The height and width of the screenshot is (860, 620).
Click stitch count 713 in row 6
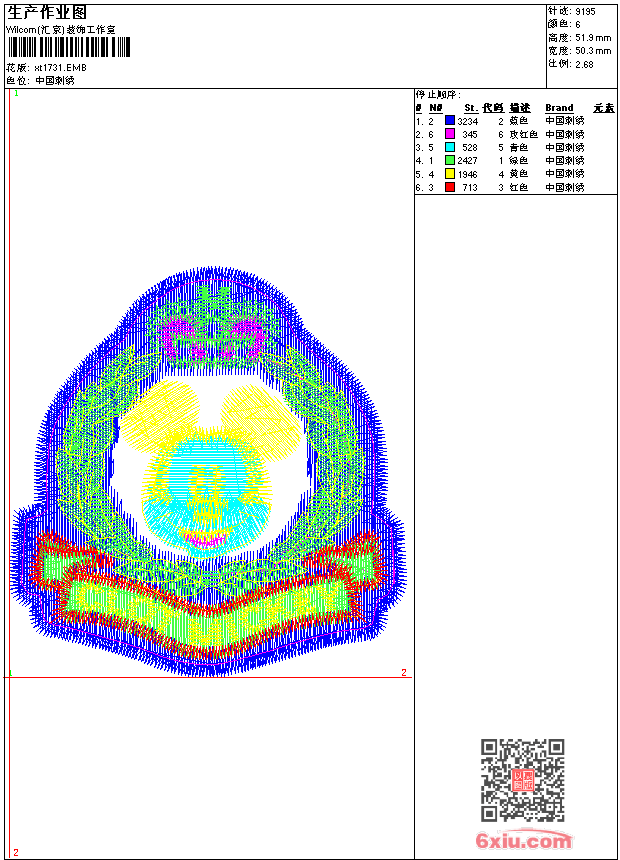(470, 188)
